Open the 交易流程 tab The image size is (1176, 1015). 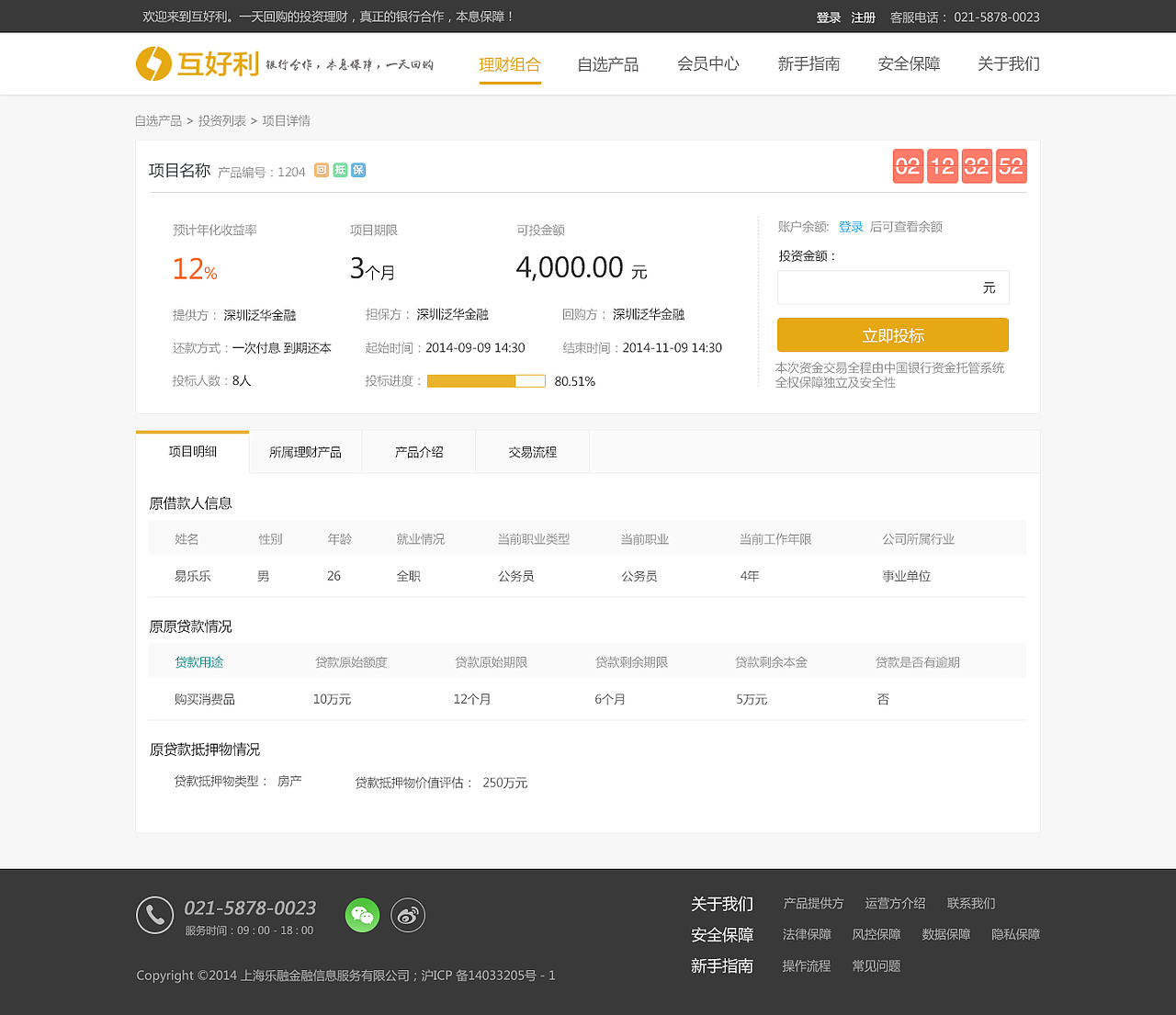tap(532, 451)
